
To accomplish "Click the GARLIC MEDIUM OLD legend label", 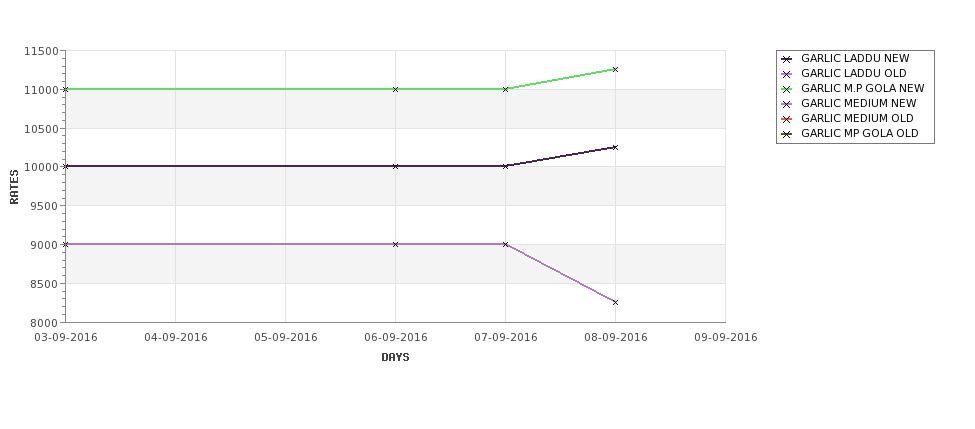I will click(x=857, y=118).
